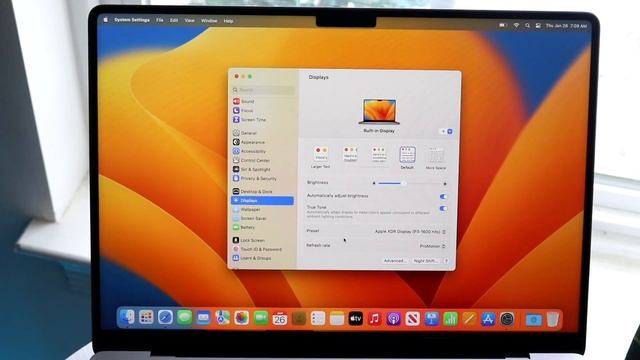Open the Refresh rate ProMotion dropdown
The image size is (640, 360).
pyautogui.click(x=432, y=246)
